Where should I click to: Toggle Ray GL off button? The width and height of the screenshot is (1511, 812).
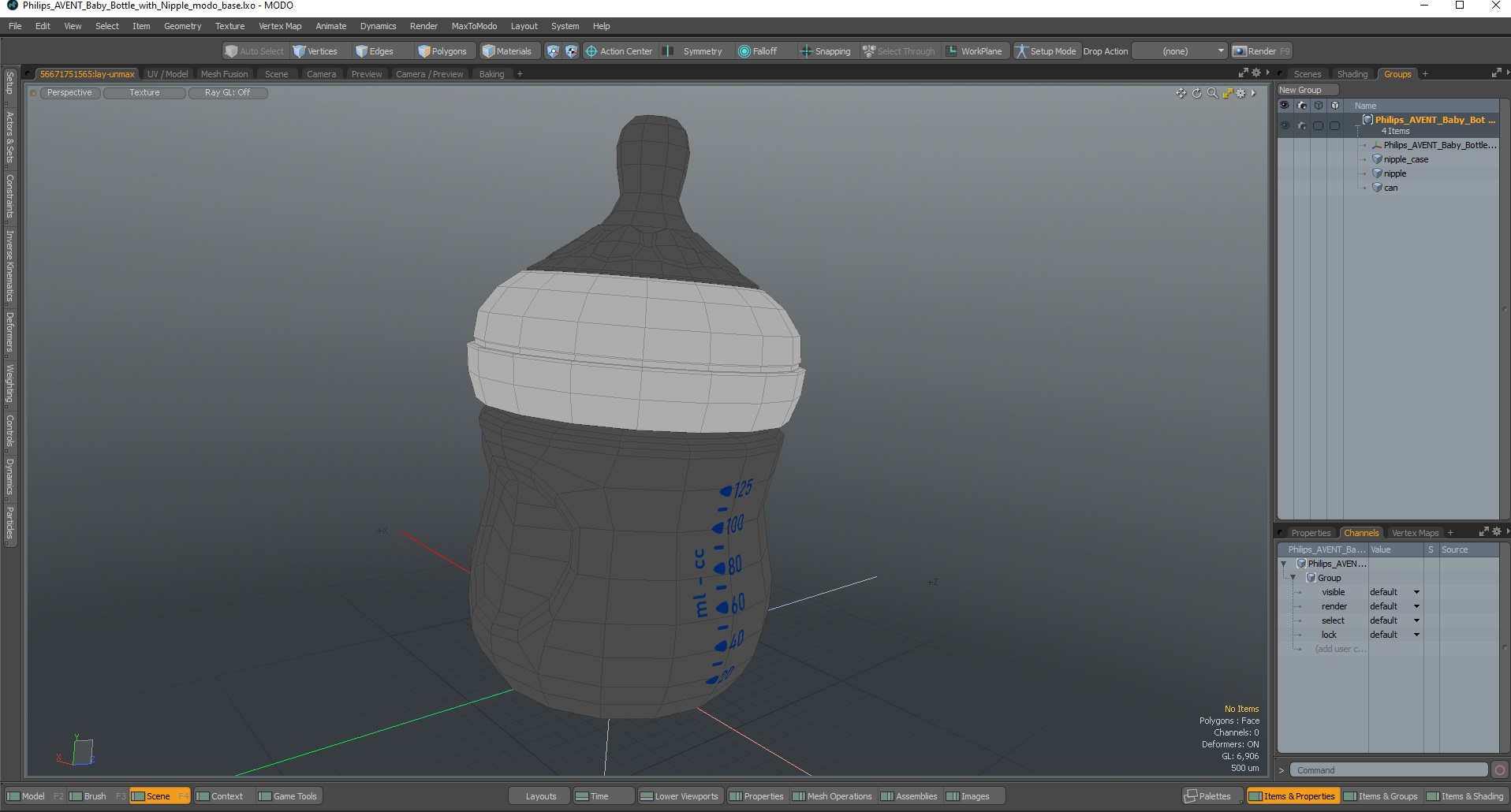[228, 93]
